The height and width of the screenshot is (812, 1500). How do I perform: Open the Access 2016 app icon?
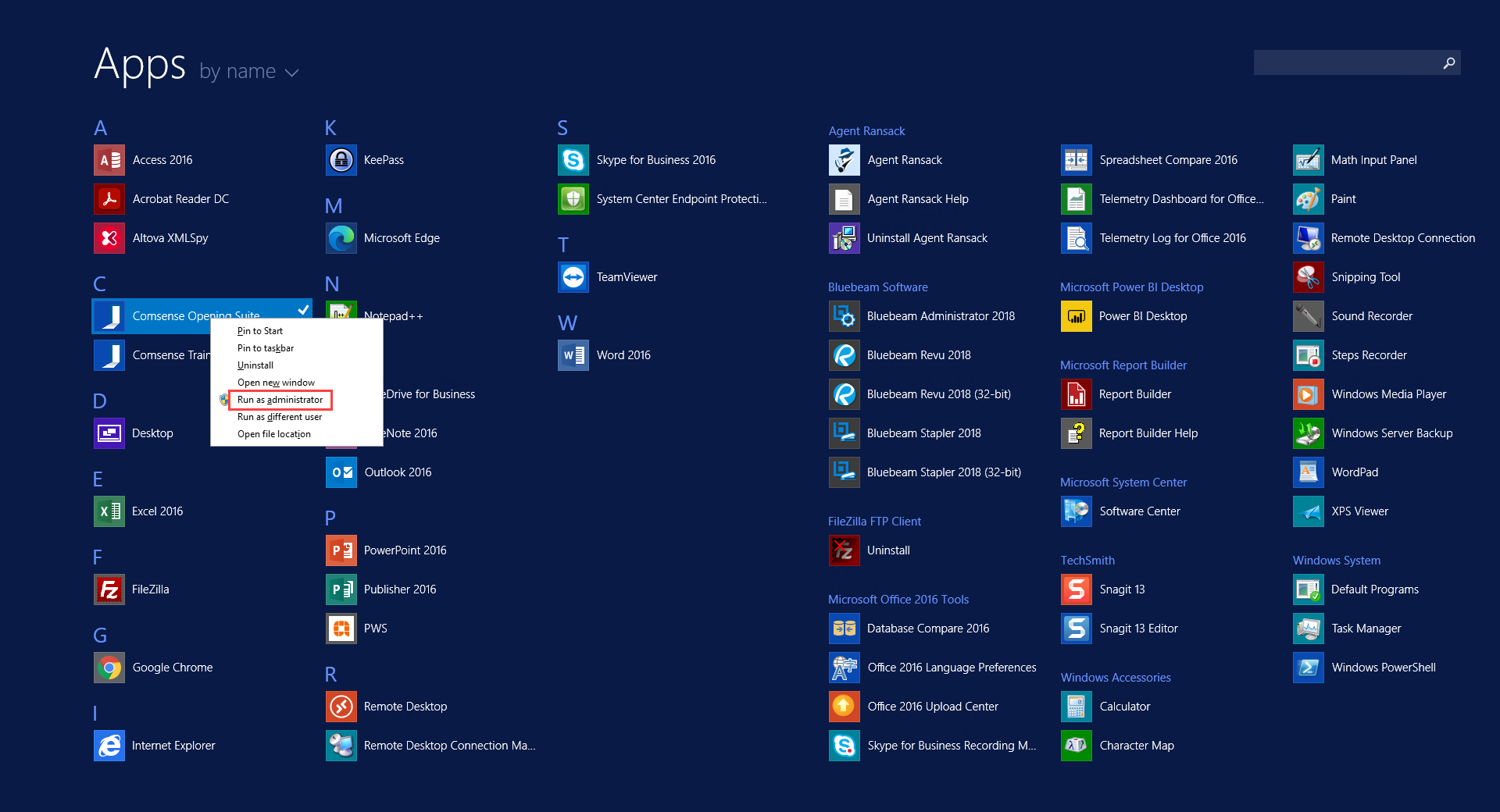point(109,160)
